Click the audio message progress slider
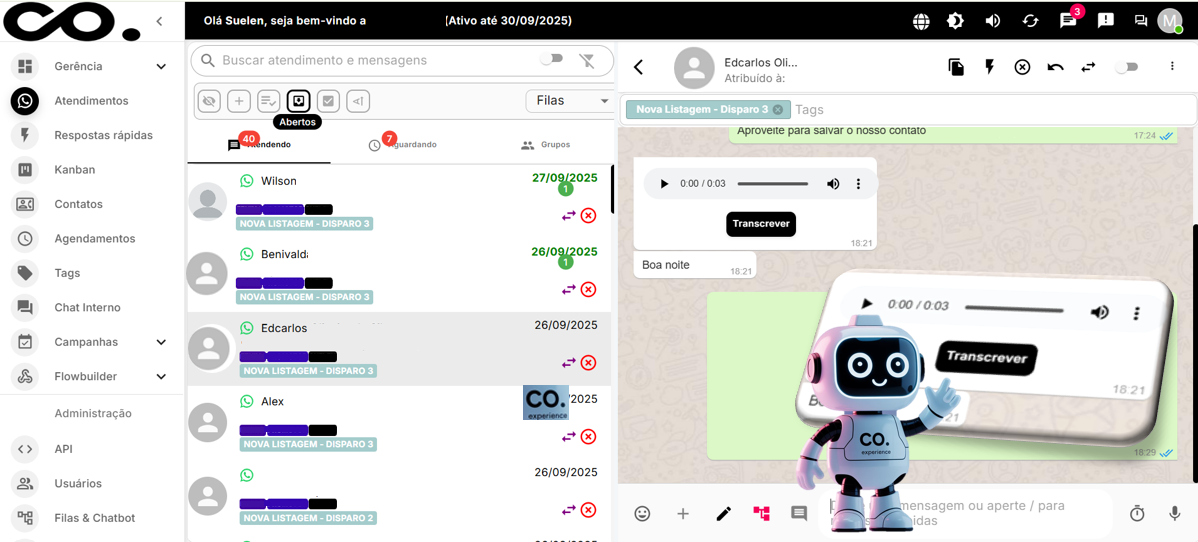This screenshot has width=1198, height=542. (773, 184)
